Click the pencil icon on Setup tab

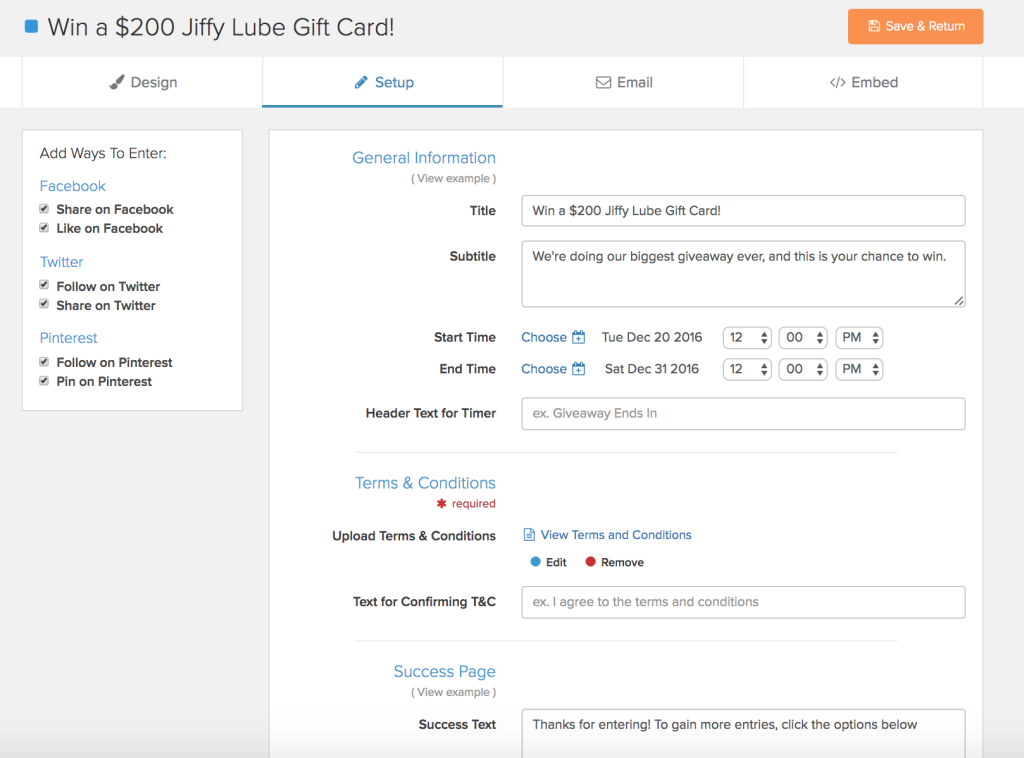click(361, 82)
